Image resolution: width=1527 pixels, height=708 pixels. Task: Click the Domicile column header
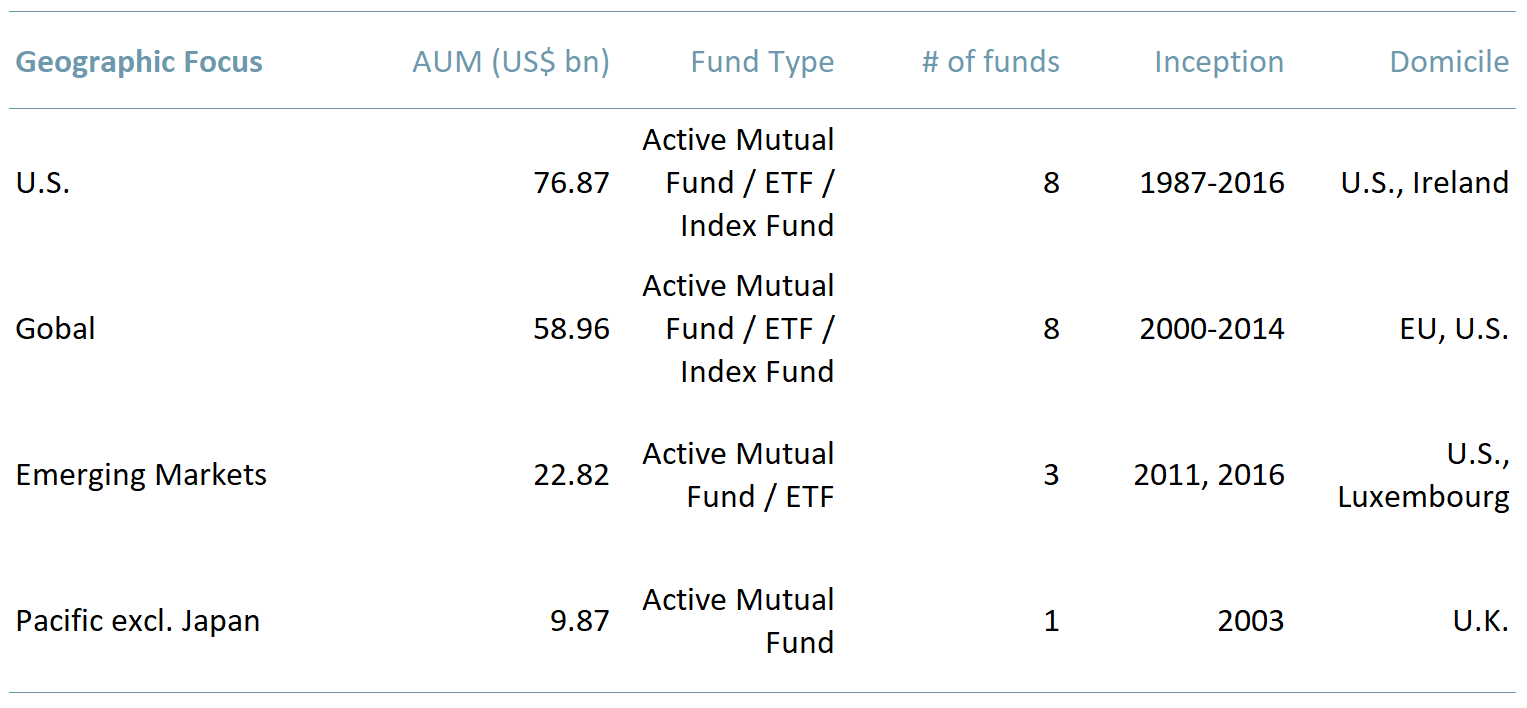point(1448,62)
